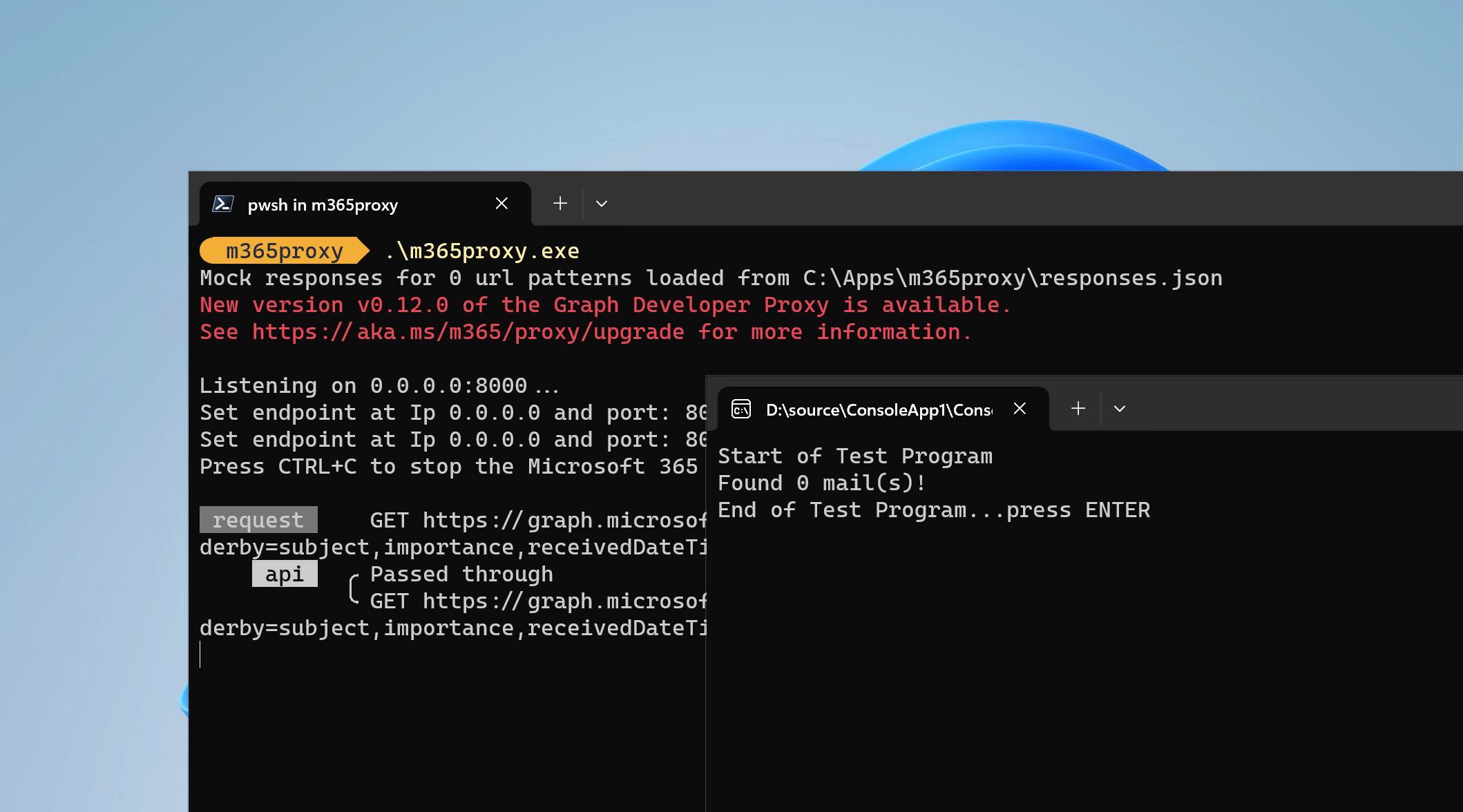This screenshot has width=1463, height=812.
Task: Click 'Listening on 0.0.0.0:8000...' line
Action: tap(379, 385)
